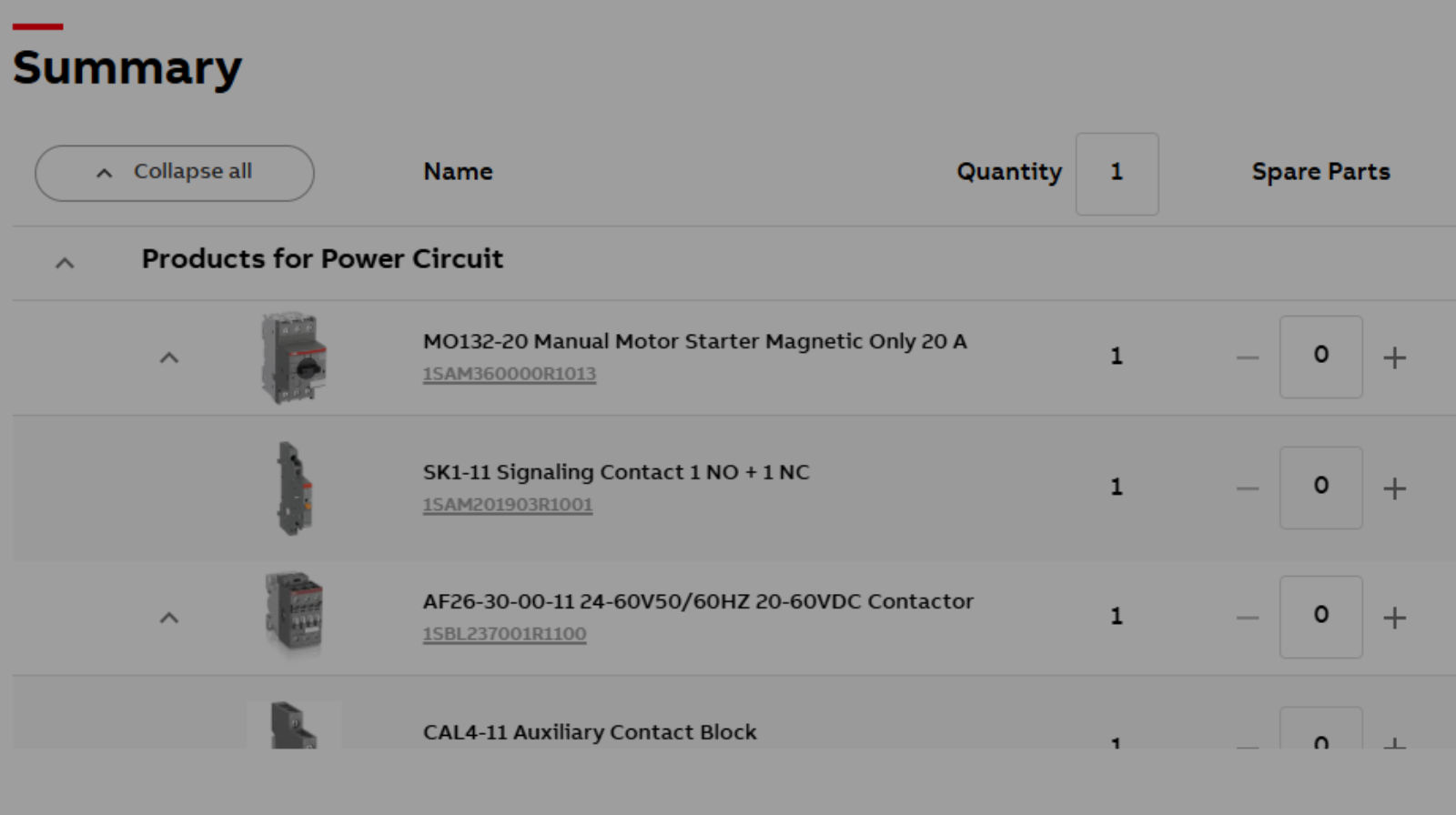Increase spare parts for AF26 Contactor

pyautogui.click(x=1394, y=618)
